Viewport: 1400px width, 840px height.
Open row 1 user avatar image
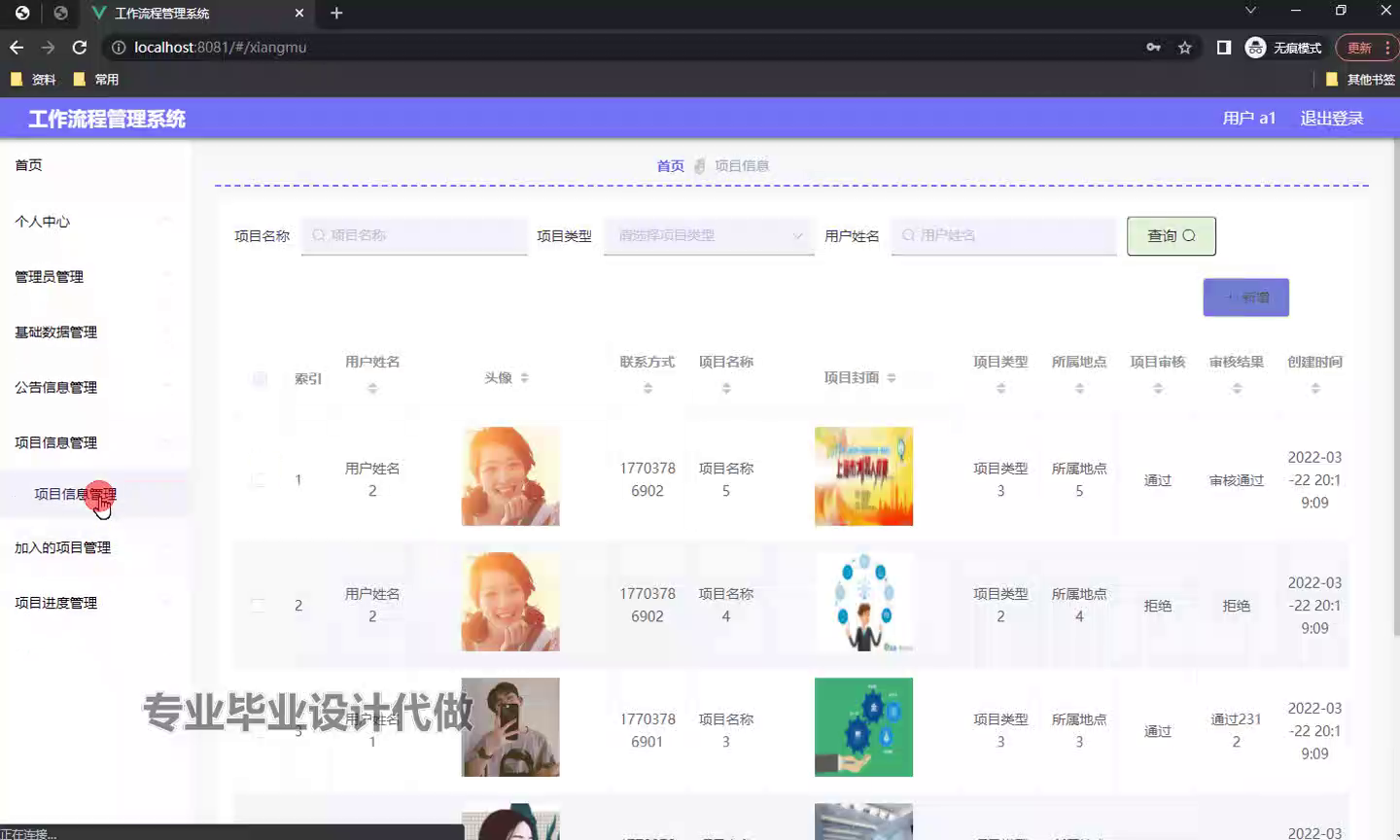[x=510, y=476]
